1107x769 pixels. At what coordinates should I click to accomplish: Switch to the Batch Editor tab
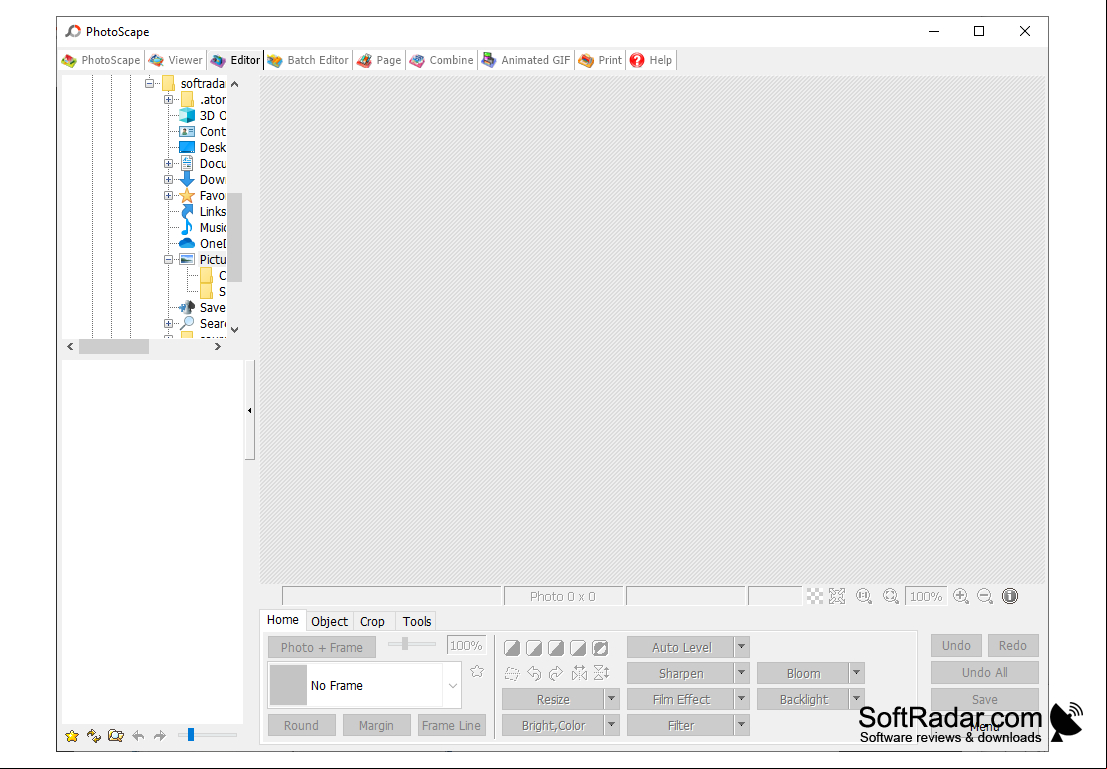[x=308, y=60]
